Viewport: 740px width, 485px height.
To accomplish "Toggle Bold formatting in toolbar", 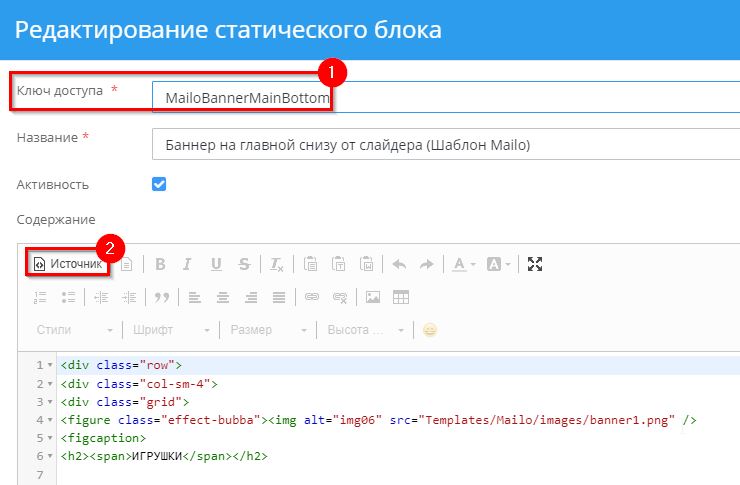I will point(159,264).
